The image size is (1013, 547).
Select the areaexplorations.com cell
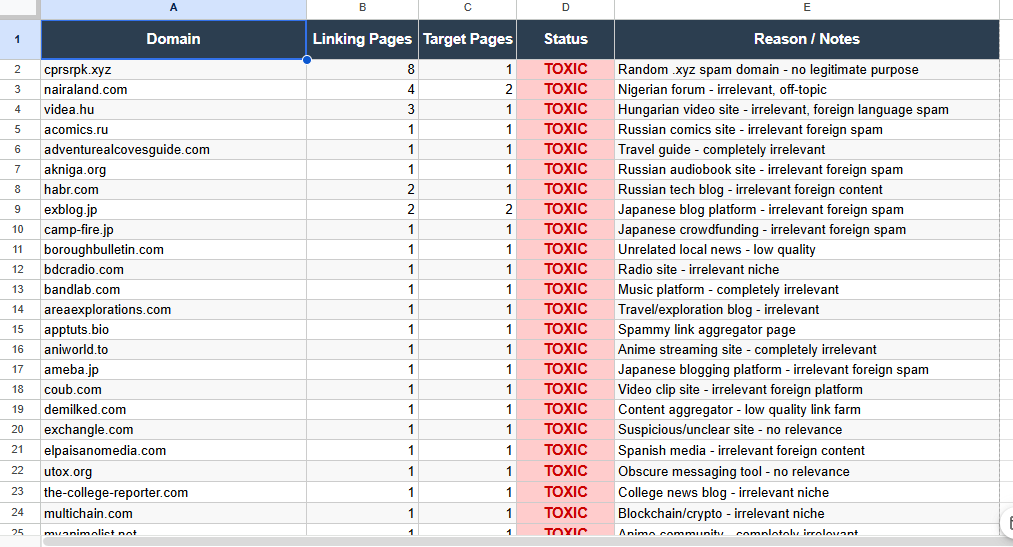pyautogui.click(x=173, y=310)
